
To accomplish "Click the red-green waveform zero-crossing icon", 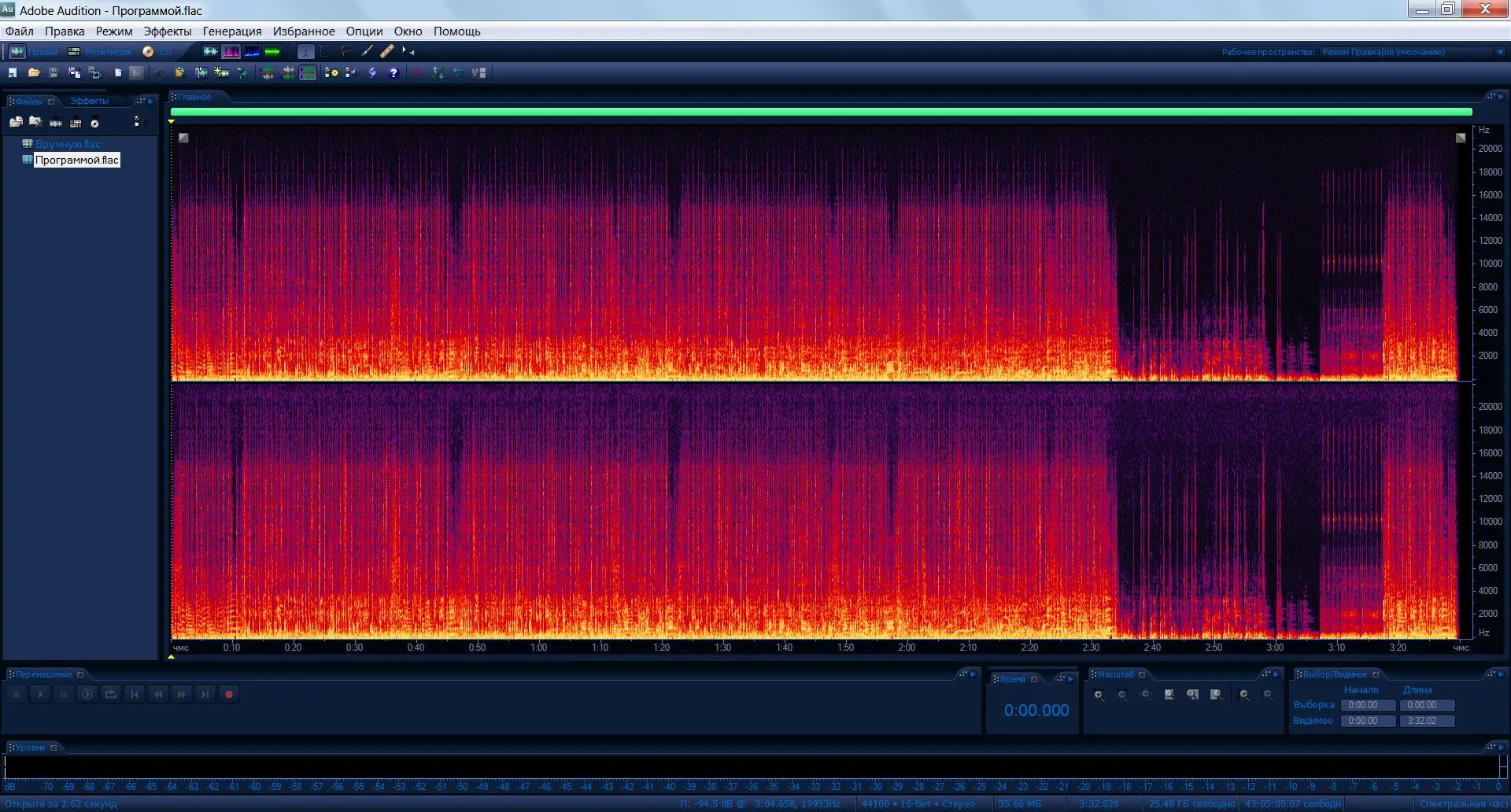I will click(x=268, y=73).
